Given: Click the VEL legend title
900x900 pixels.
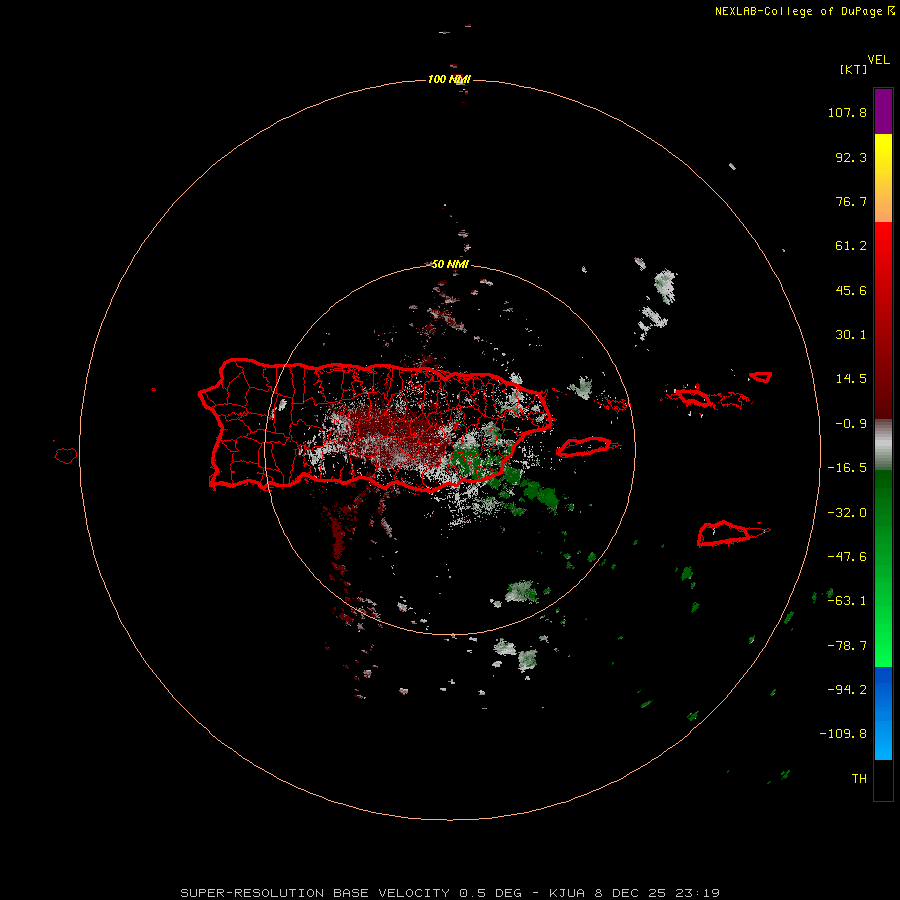Looking at the screenshot, I should (x=878, y=60).
